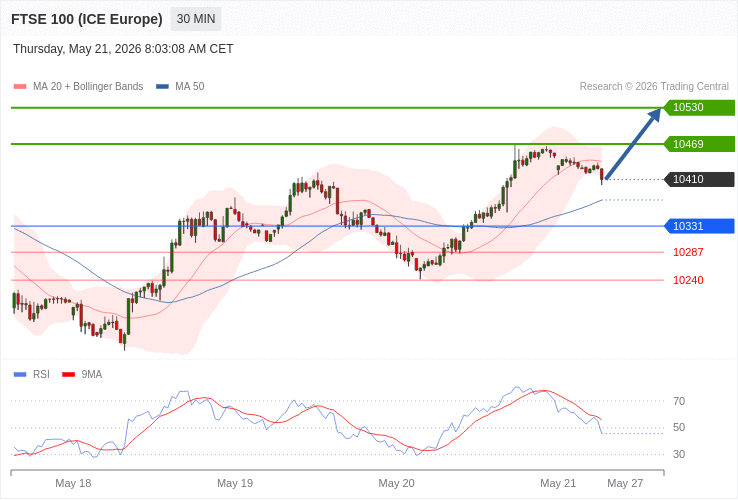Click the 30 MIN timeframe badge
This screenshot has width=738, height=500.
[196, 19]
